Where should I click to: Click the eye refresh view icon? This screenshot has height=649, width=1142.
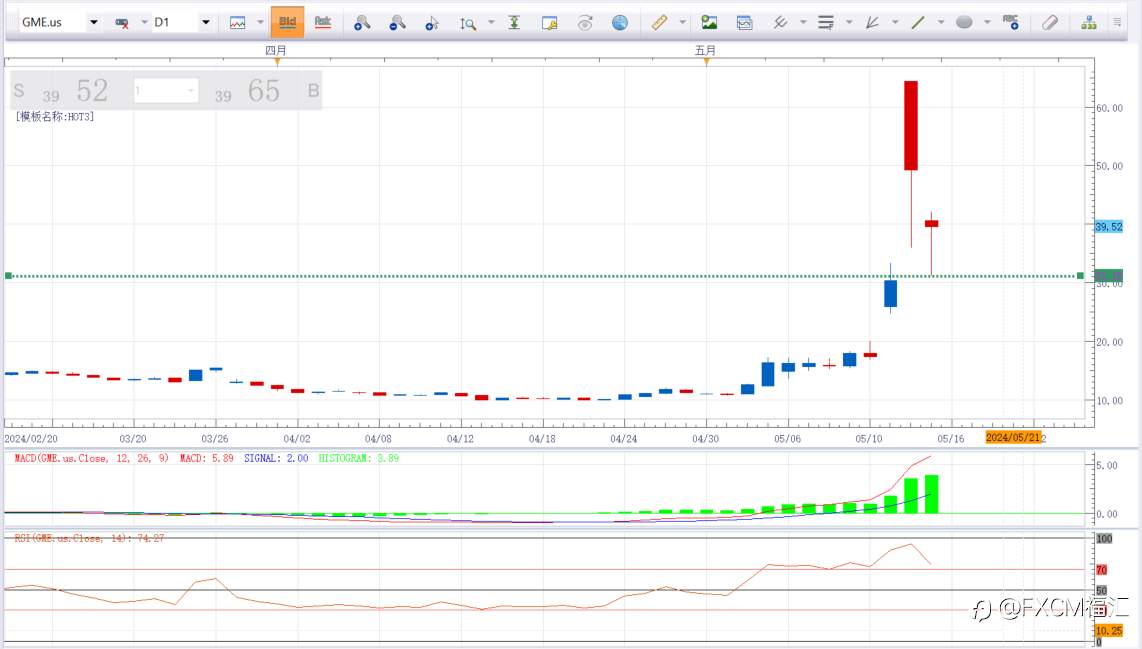click(585, 23)
